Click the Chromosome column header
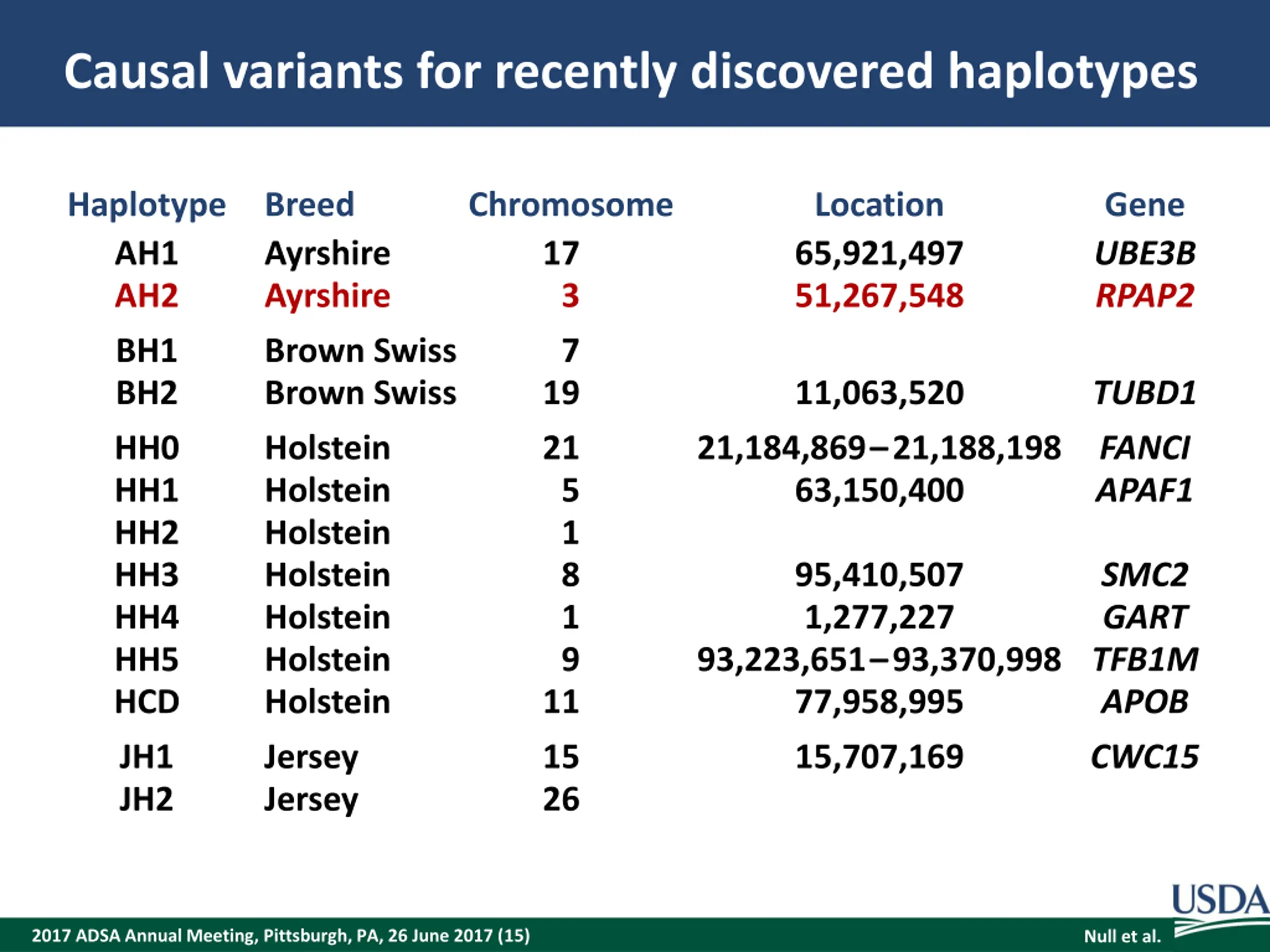 point(570,205)
